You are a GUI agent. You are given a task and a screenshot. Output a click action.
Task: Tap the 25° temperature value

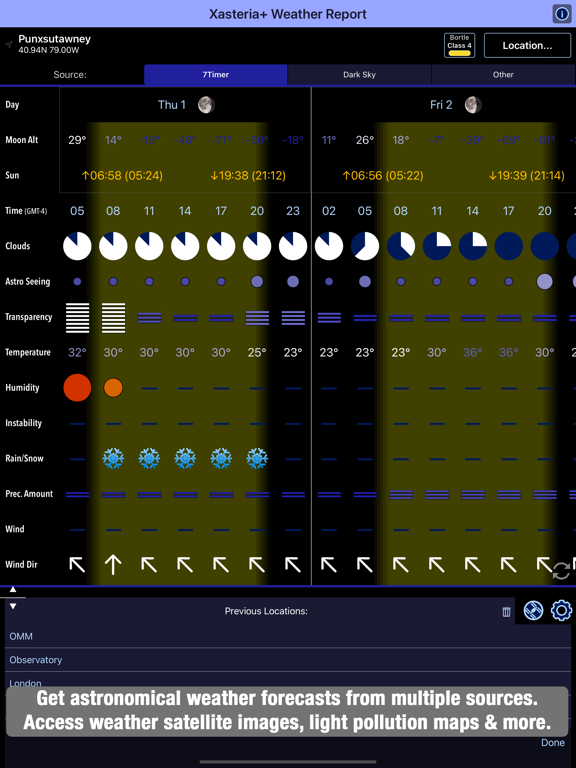tap(257, 352)
